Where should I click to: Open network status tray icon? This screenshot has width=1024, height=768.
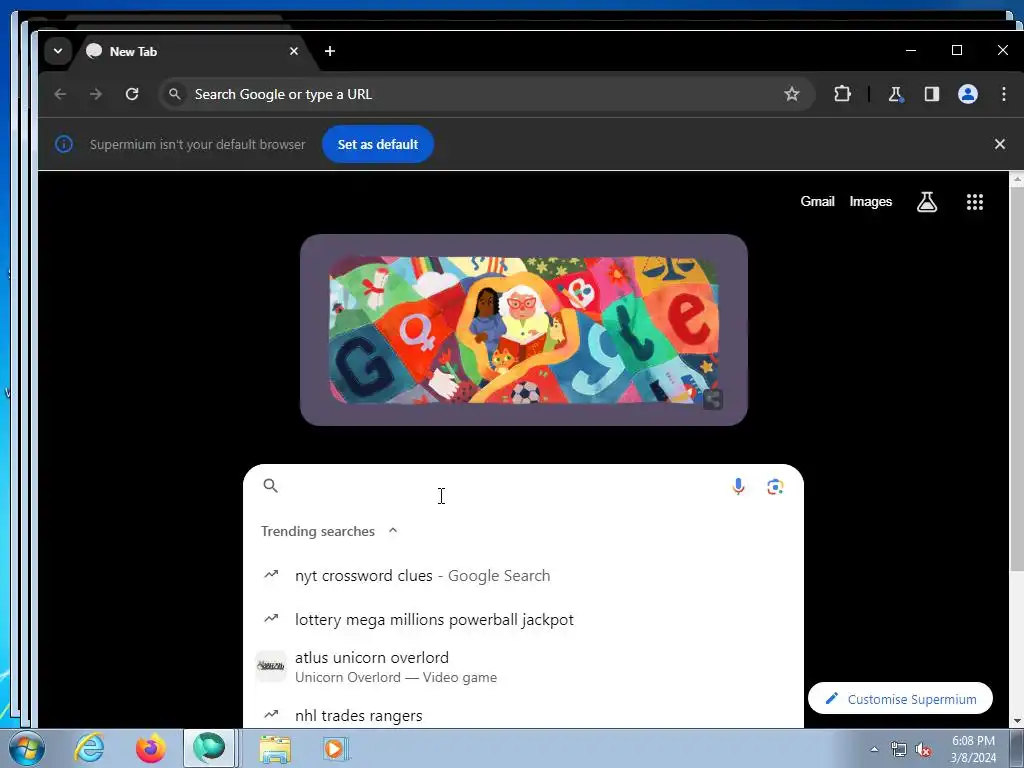click(x=899, y=749)
